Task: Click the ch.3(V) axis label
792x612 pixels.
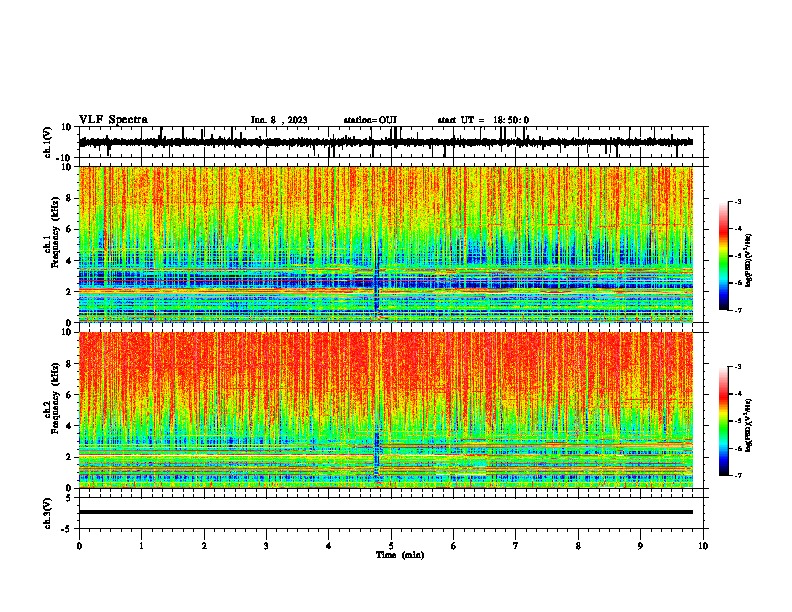Action: (x=48, y=513)
